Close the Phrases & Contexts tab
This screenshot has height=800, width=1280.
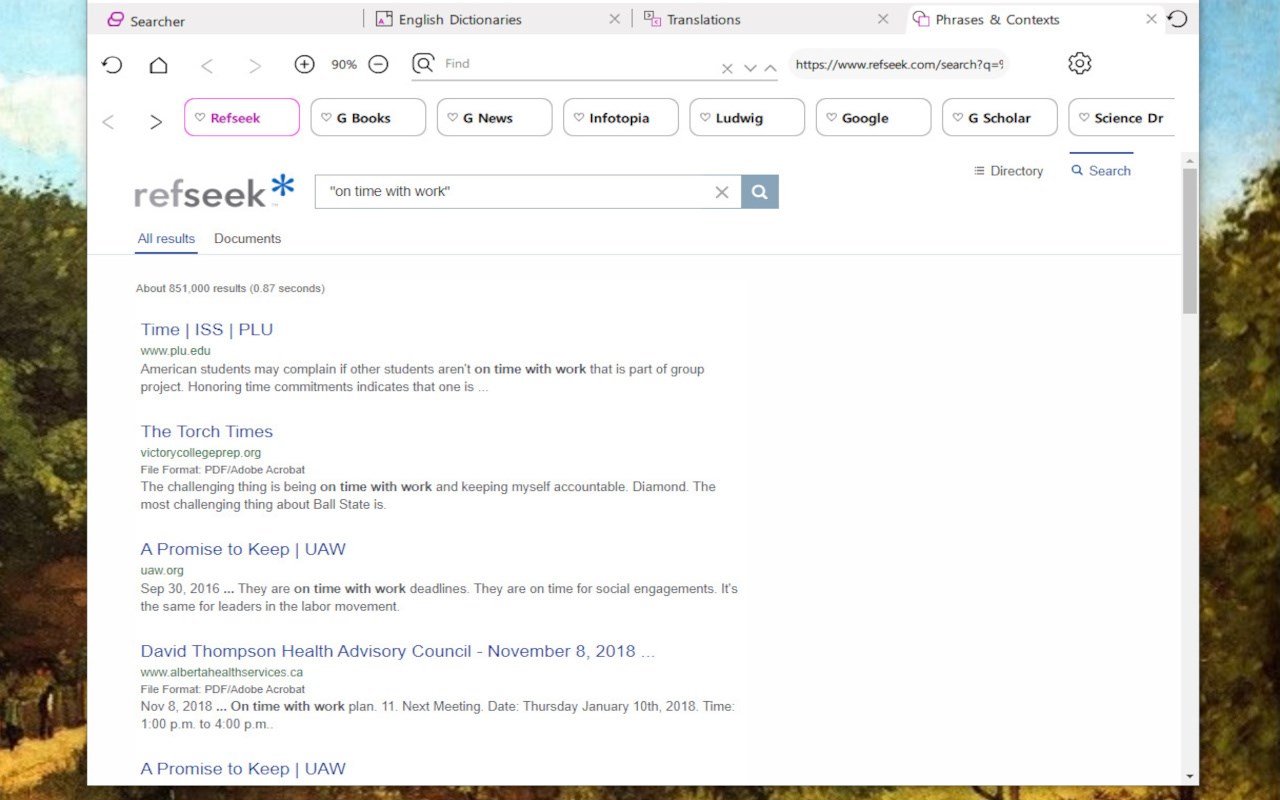[x=1151, y=19]
